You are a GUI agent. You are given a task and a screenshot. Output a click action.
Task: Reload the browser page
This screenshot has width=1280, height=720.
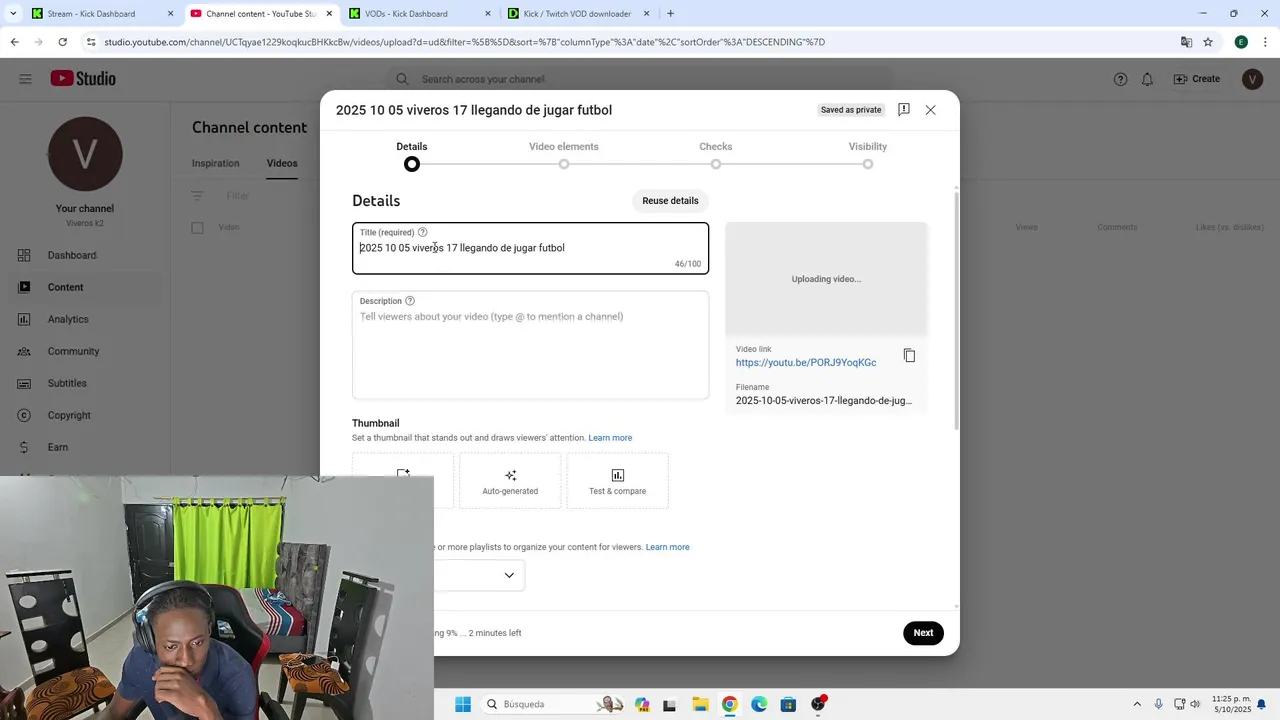(x=62, y=42)
